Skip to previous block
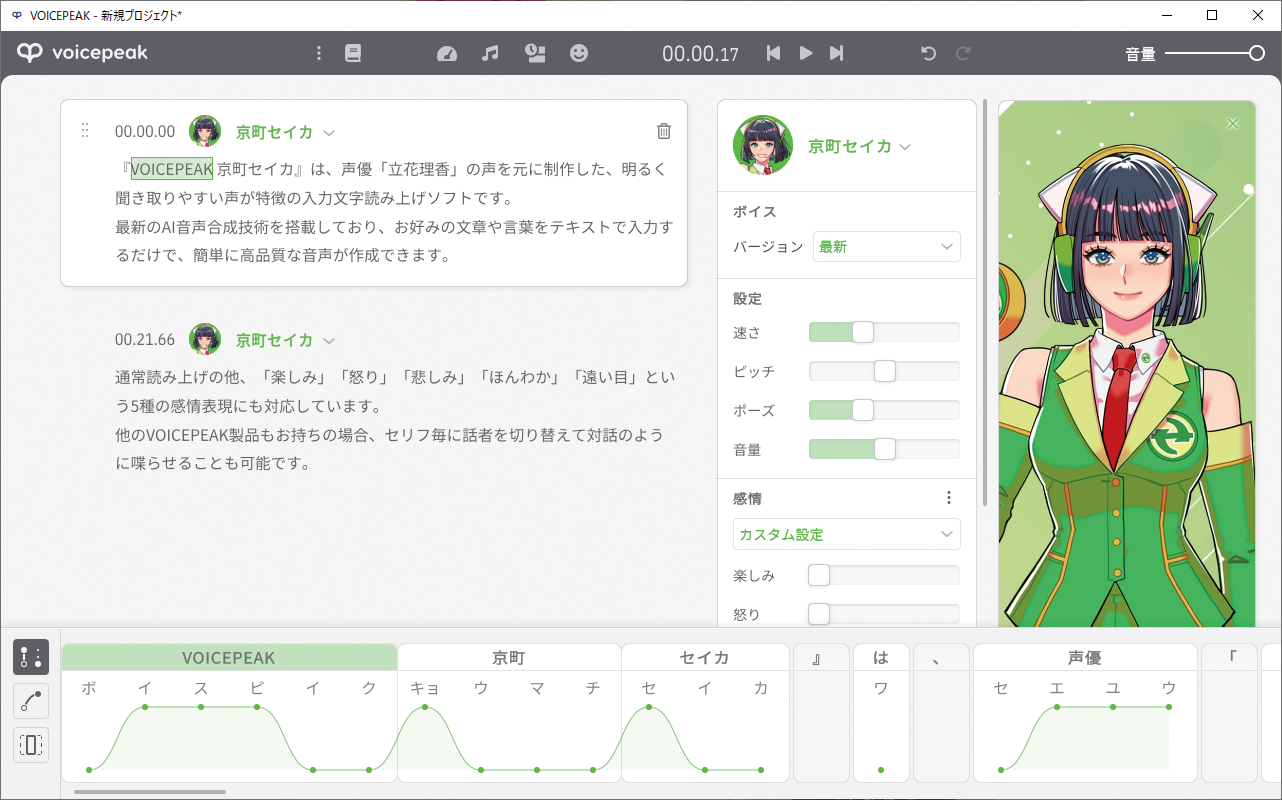The height and width of the screenshot is (800, 1282). [773, 53]
